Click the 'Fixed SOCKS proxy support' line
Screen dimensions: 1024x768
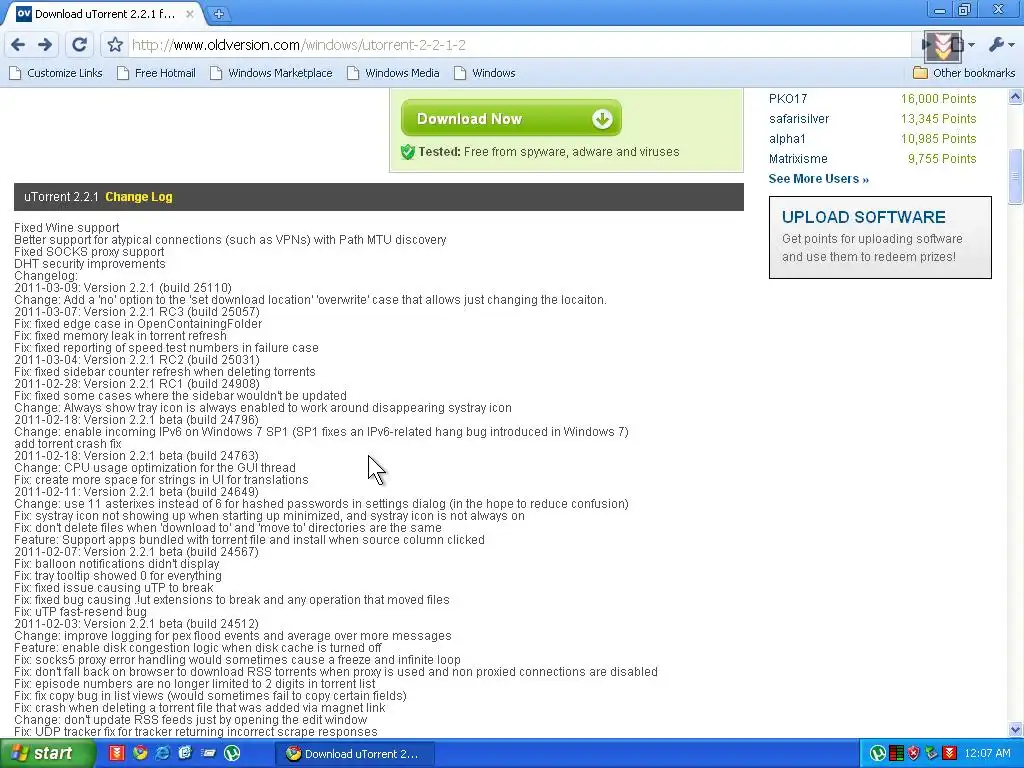point(89,252)
